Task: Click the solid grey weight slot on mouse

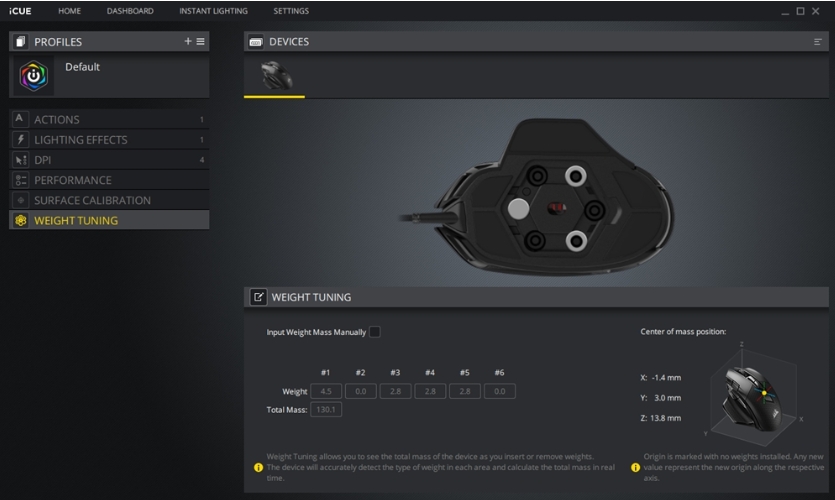Action: pos(518,209)
